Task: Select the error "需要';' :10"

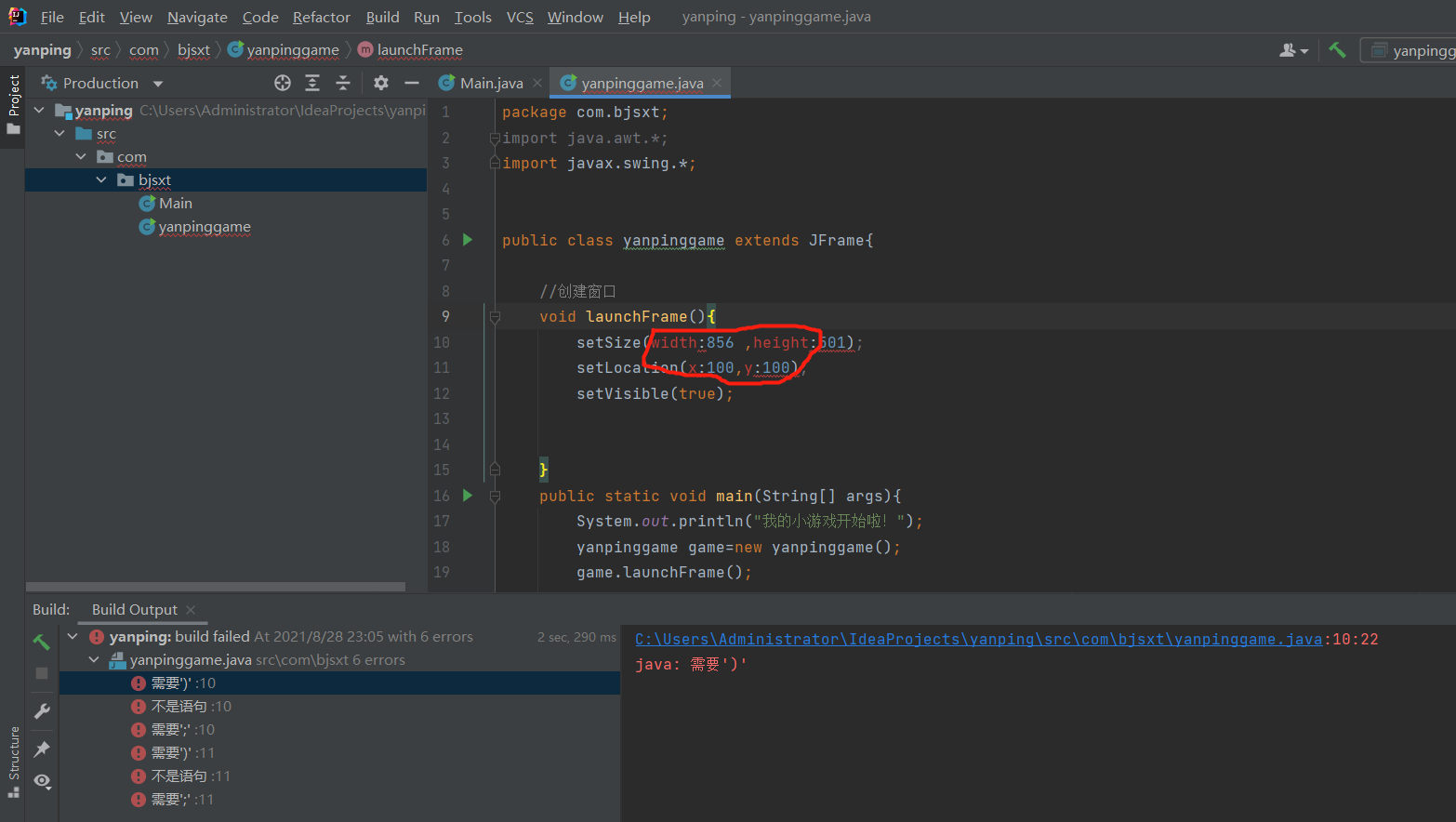Action: tap(339, 729)
